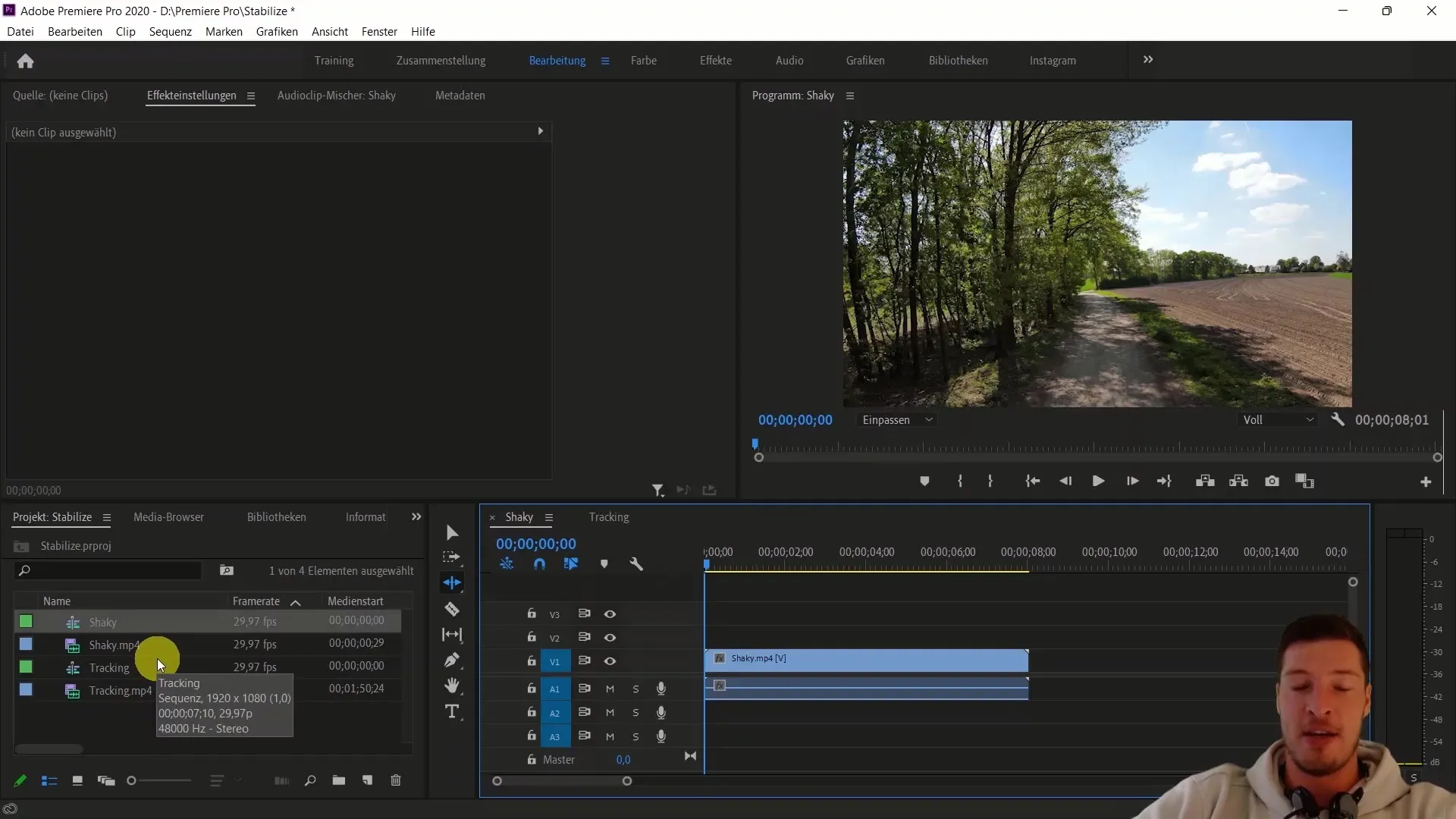Viewport: 1456px width, 819px height.
Task: Select the Lift/Extract button icon
Action: pyautogui.click(x=1205, y=481)
